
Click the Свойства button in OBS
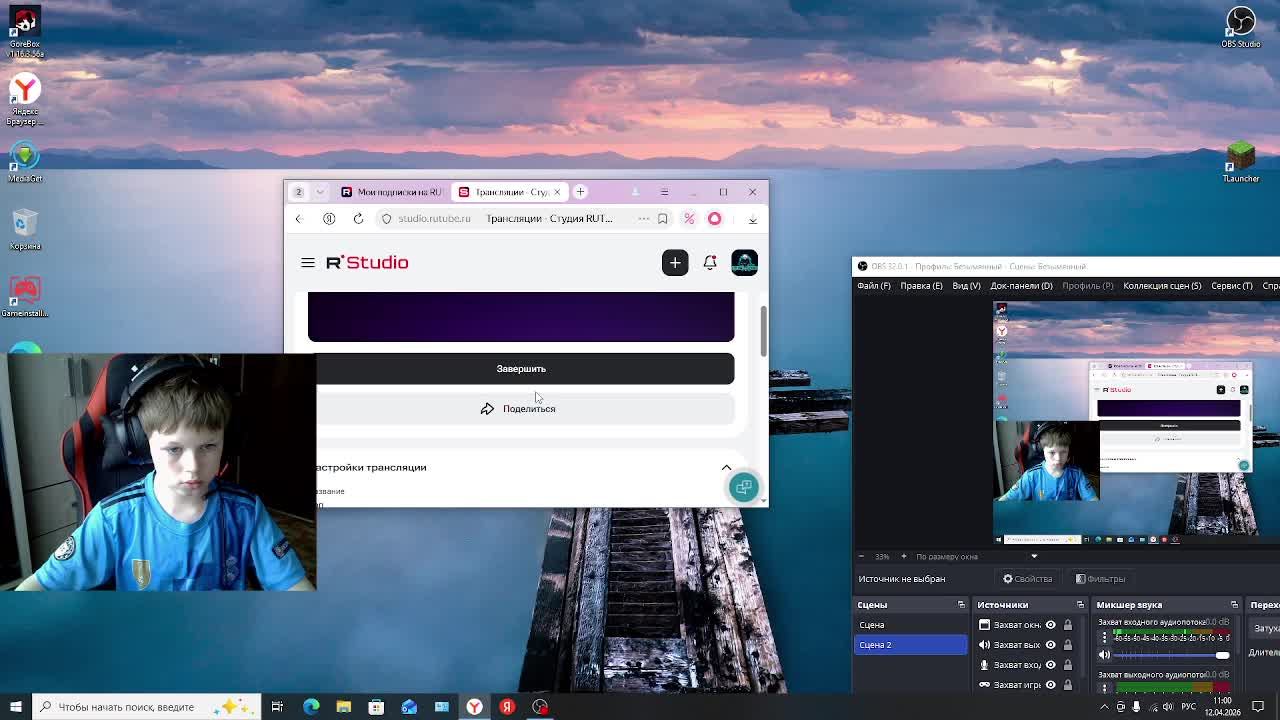pos(1027,578)
